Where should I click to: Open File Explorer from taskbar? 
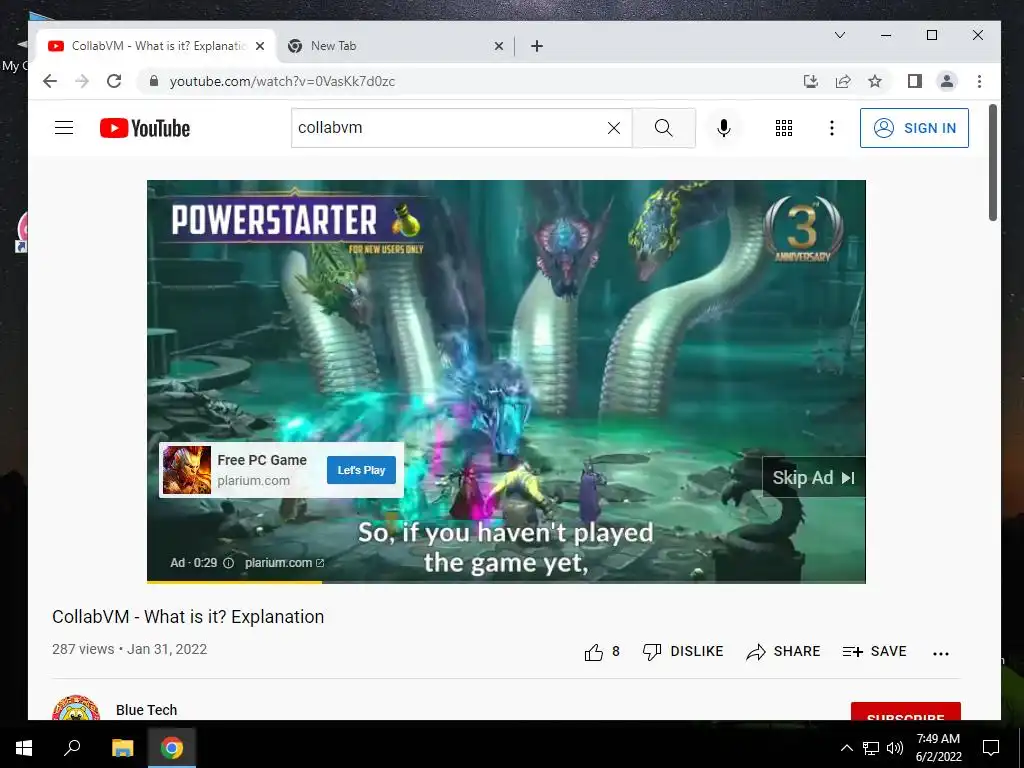(122, 748)
